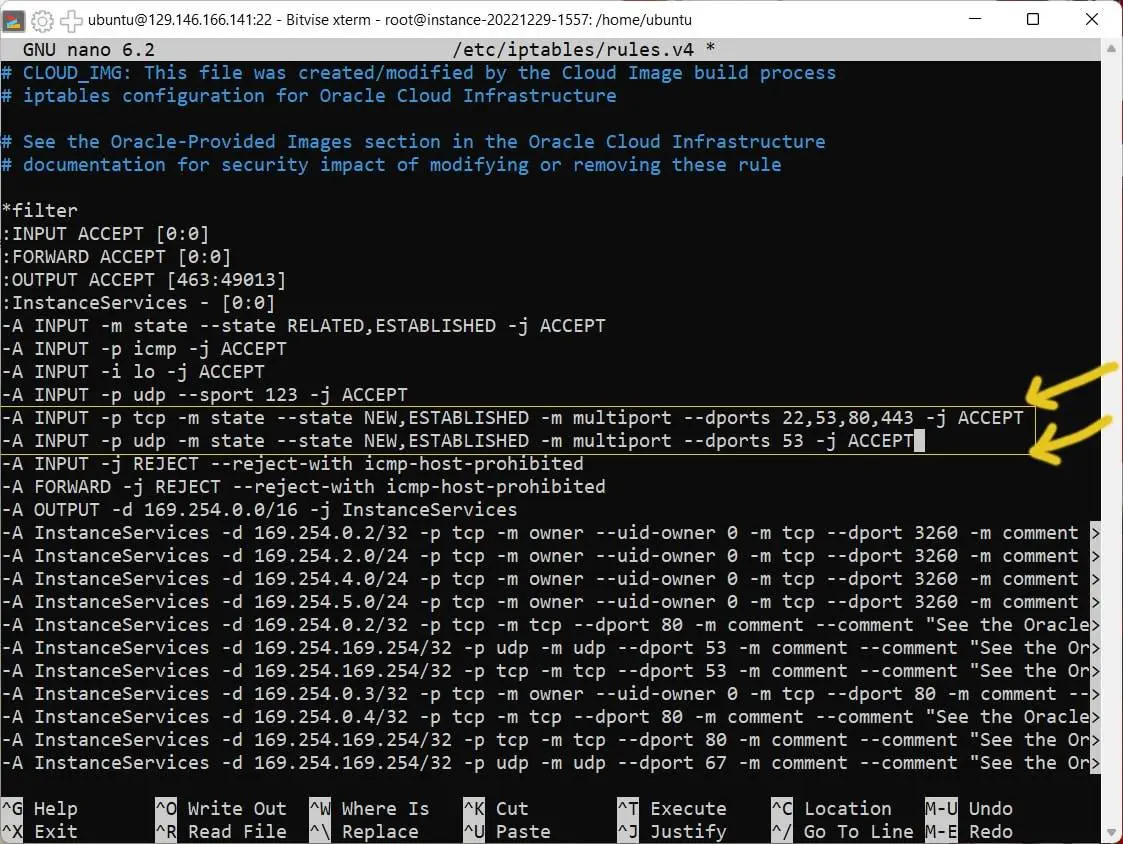Click the ':InstanceServices - [0:0]' line

138,302
